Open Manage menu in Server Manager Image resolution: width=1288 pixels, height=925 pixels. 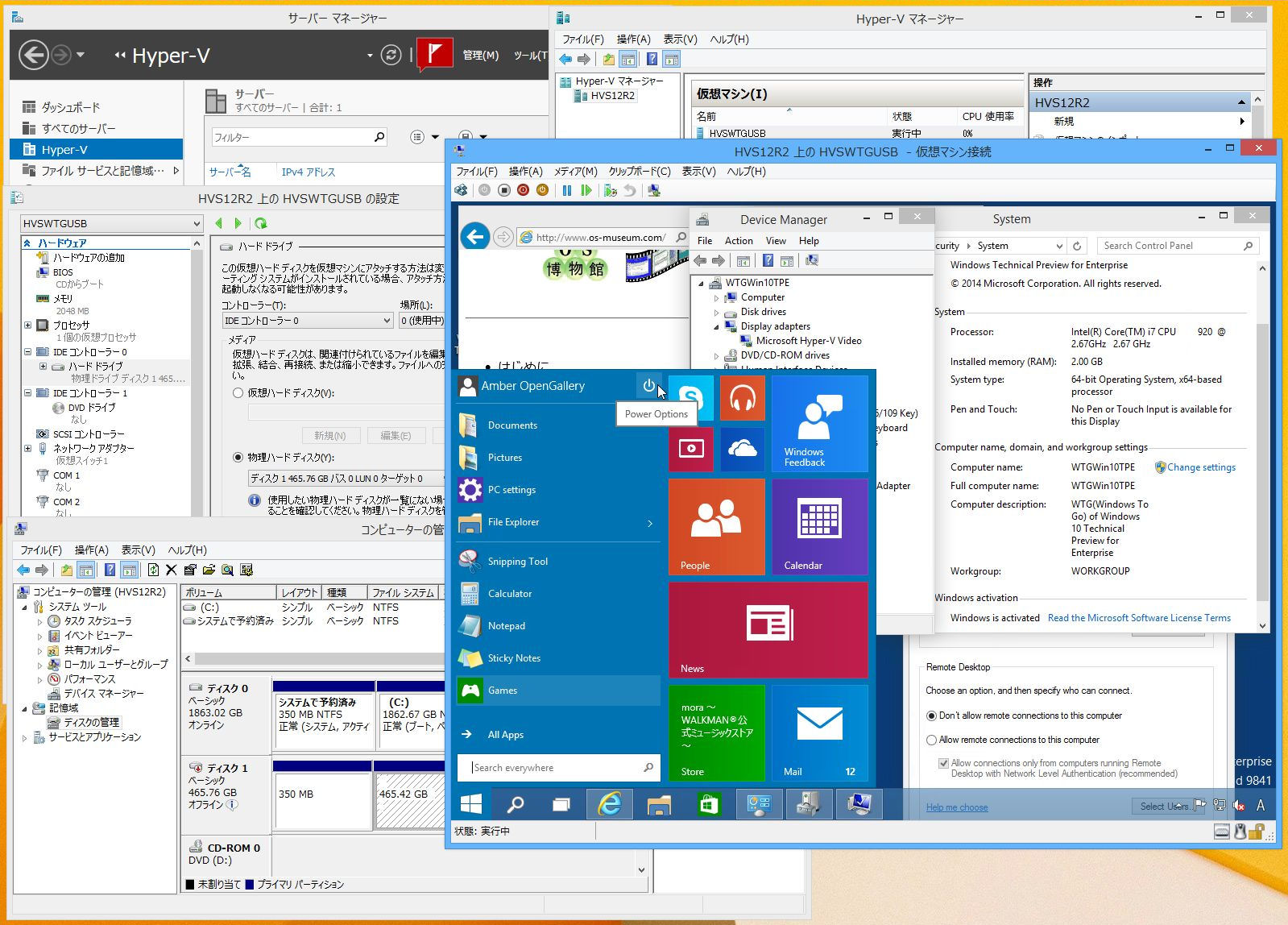click(x=481, y=55)
